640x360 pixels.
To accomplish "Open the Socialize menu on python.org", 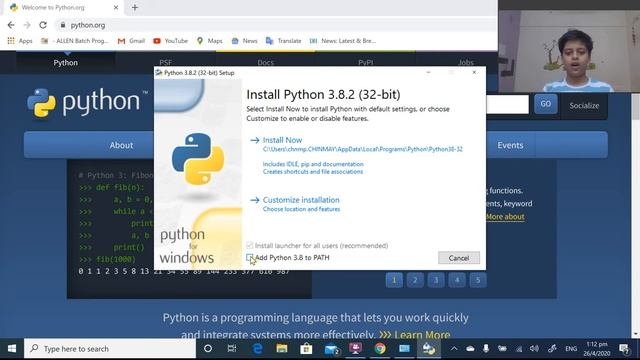I will point(584,106).
